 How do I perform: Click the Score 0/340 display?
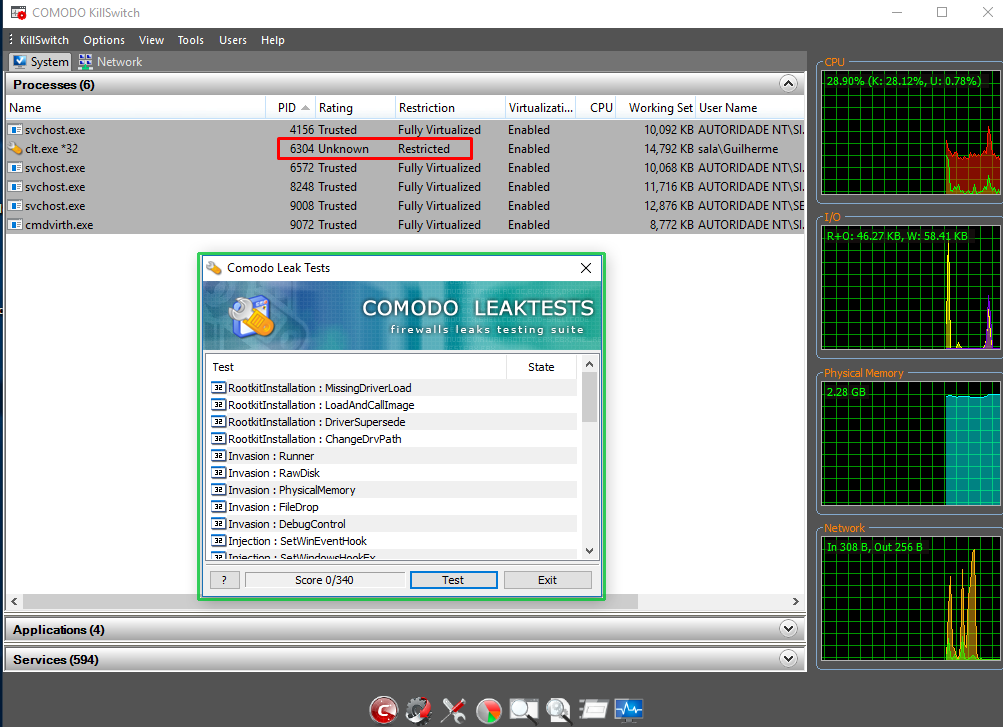pyautogui.click(x=324, y=580)
